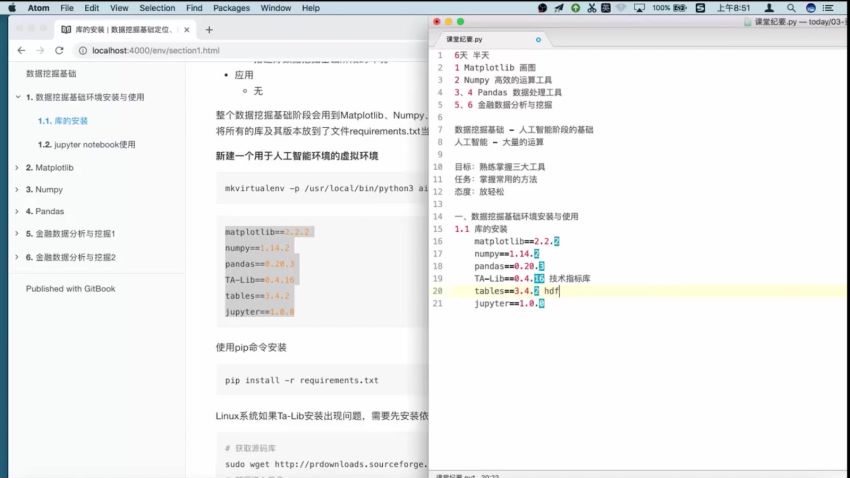Click the paper plane menu bar icon

click(559, 8)
